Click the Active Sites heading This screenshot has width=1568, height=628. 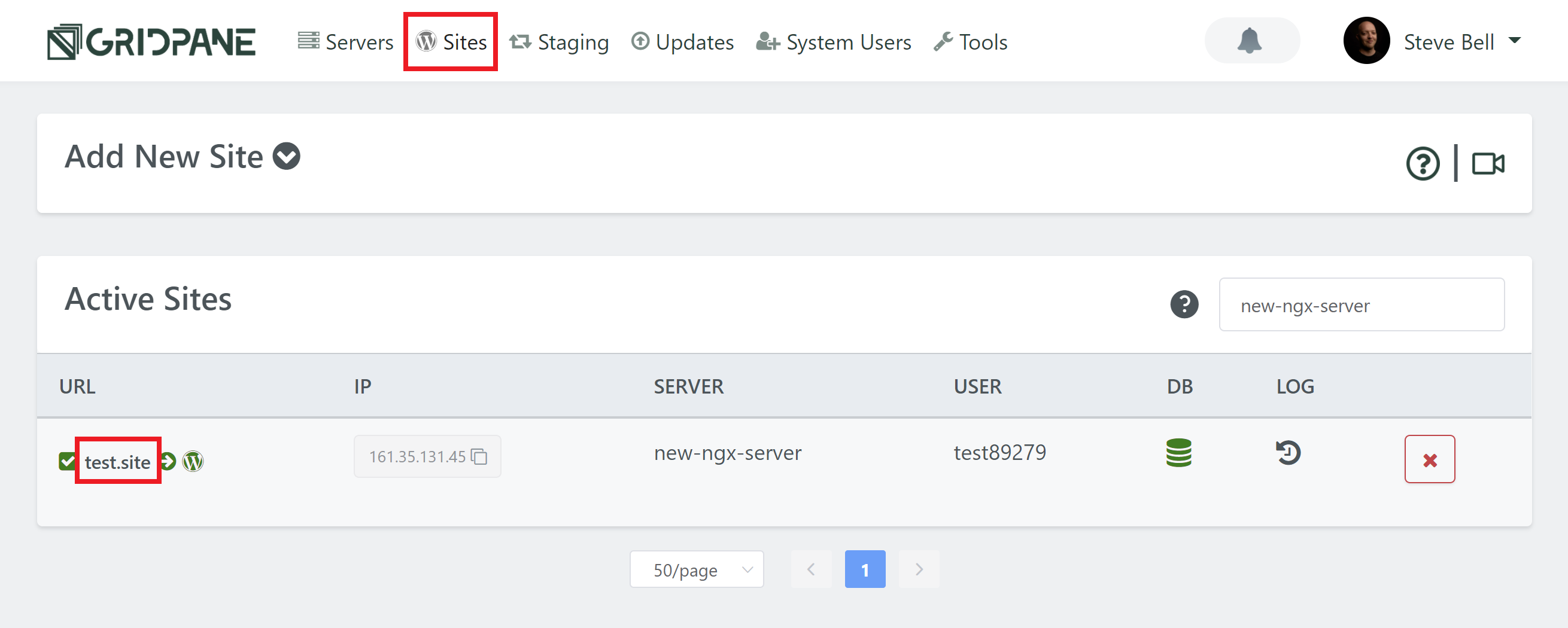(148, 299)
